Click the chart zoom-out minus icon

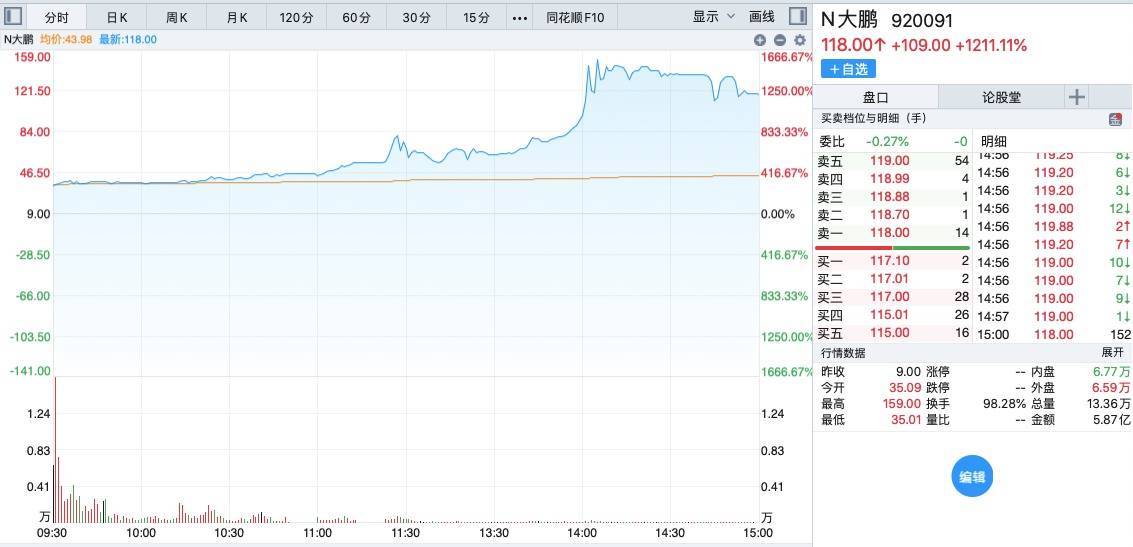pos(780,40)
